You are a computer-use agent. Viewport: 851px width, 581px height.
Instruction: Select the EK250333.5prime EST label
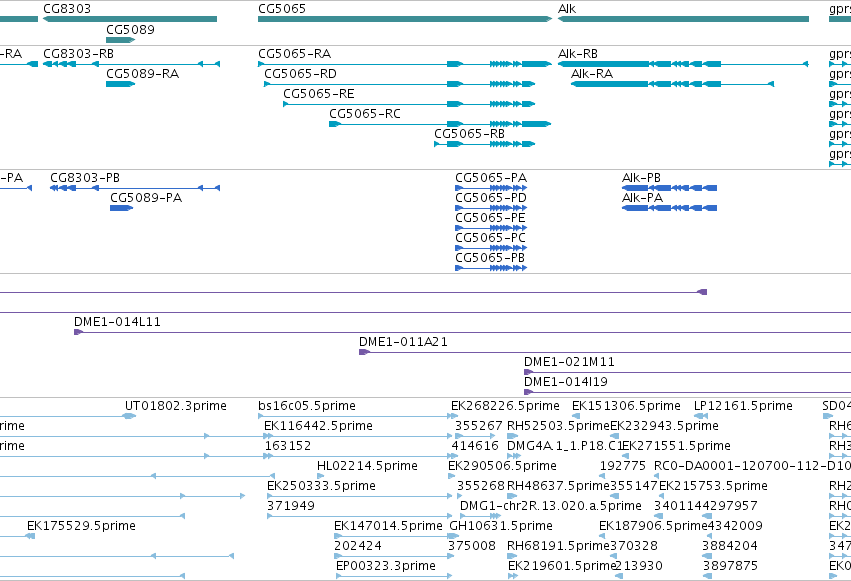[321, 486]
